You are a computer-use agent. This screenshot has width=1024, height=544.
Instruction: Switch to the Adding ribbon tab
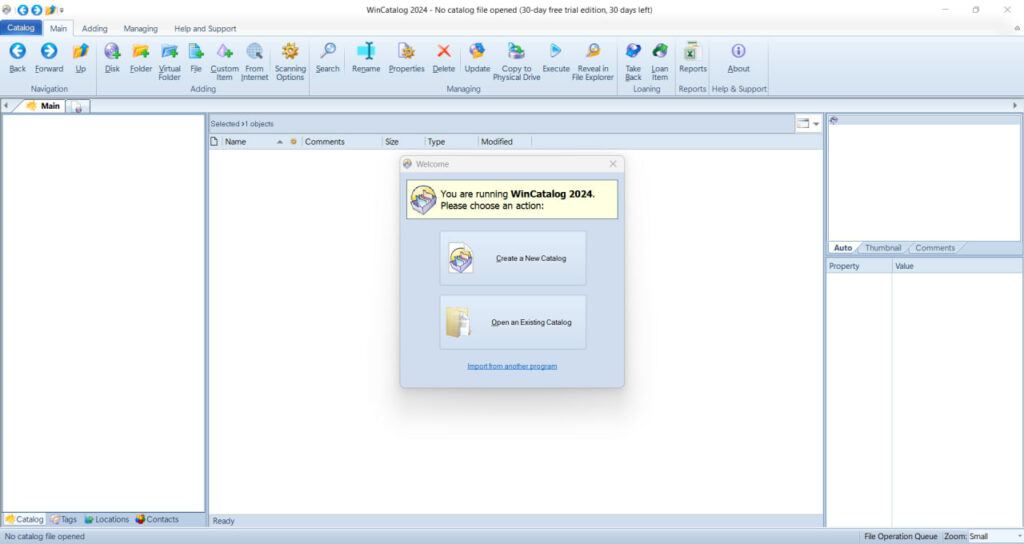(x=95, y=29)
